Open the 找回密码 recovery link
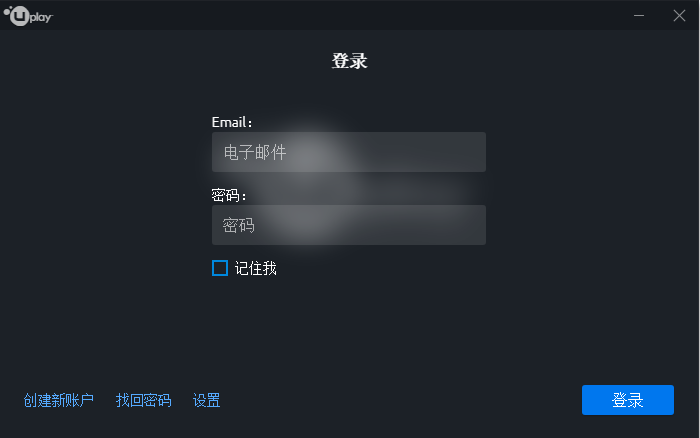The height and width of the screenshot is (438, 700). (144, 401)
